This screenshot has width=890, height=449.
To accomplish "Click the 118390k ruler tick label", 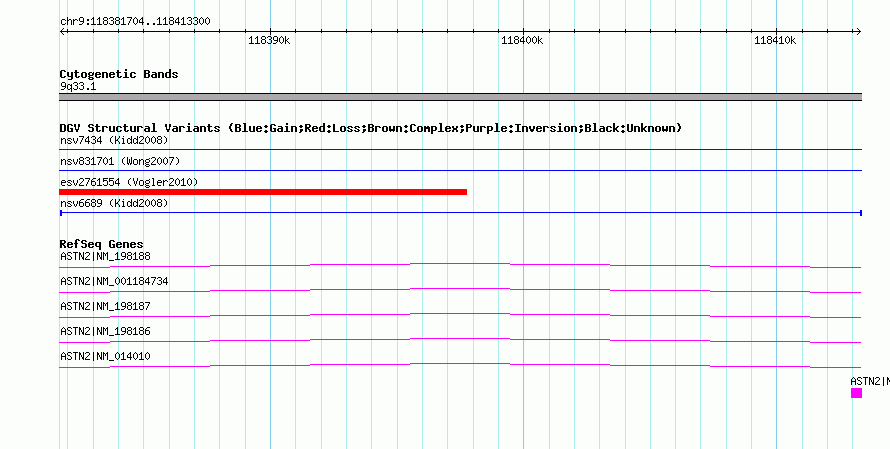I will [269, 40].
